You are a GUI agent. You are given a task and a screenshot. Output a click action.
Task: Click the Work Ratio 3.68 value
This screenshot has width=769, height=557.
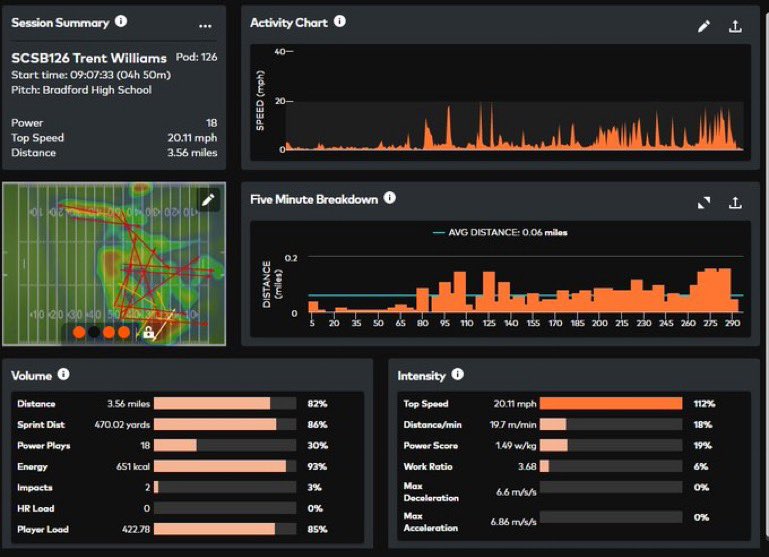(527, 466)
